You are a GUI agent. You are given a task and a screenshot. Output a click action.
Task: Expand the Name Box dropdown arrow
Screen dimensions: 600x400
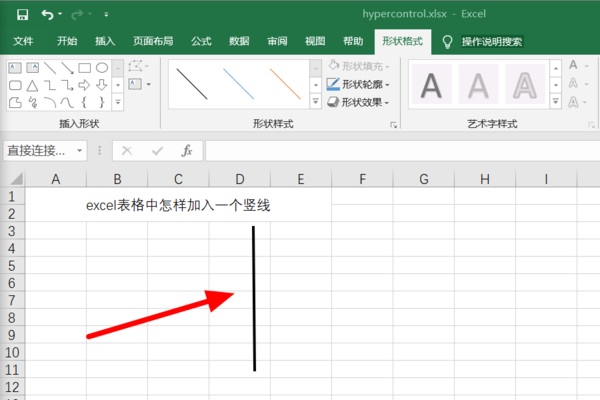point(79,150)
